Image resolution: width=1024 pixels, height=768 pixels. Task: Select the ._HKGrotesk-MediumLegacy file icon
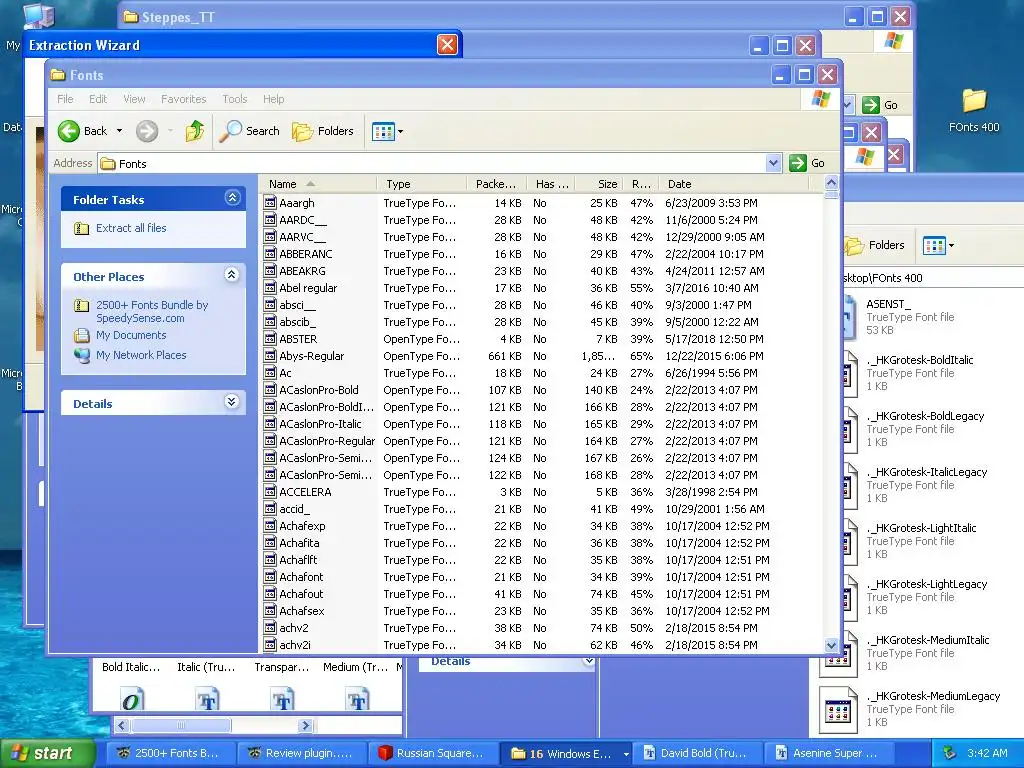point(838,709)
